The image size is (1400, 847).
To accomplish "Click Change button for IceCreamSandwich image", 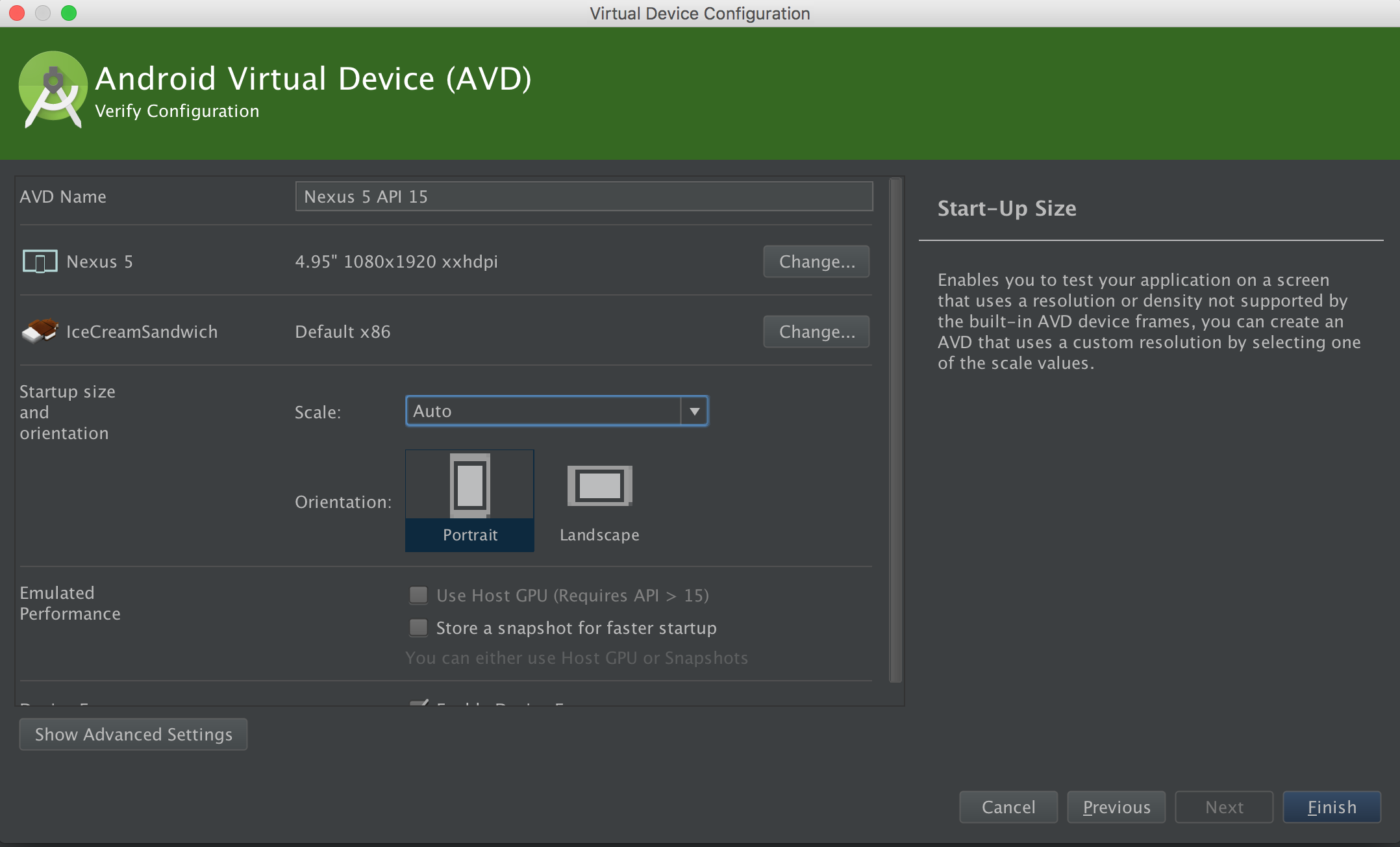I will coord(817,331).
